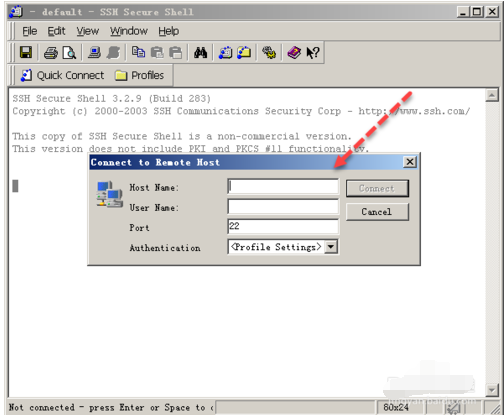The image size is (504, 415).
Task: Open the Help menu
Action: click(x=169, y=31)
